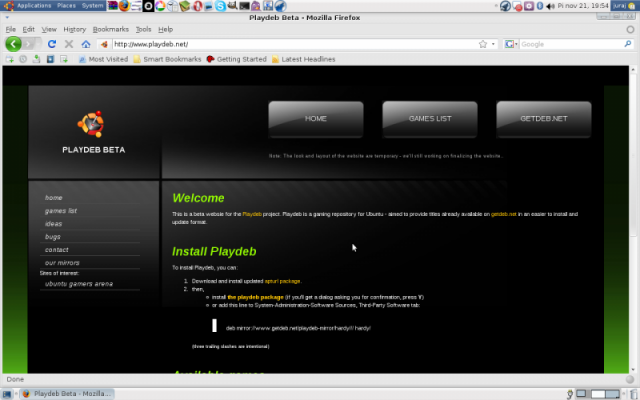The height and width of the screenshot is (400, 640).
Task: Open the System panel menu
Action: click(x=93, y=6)
